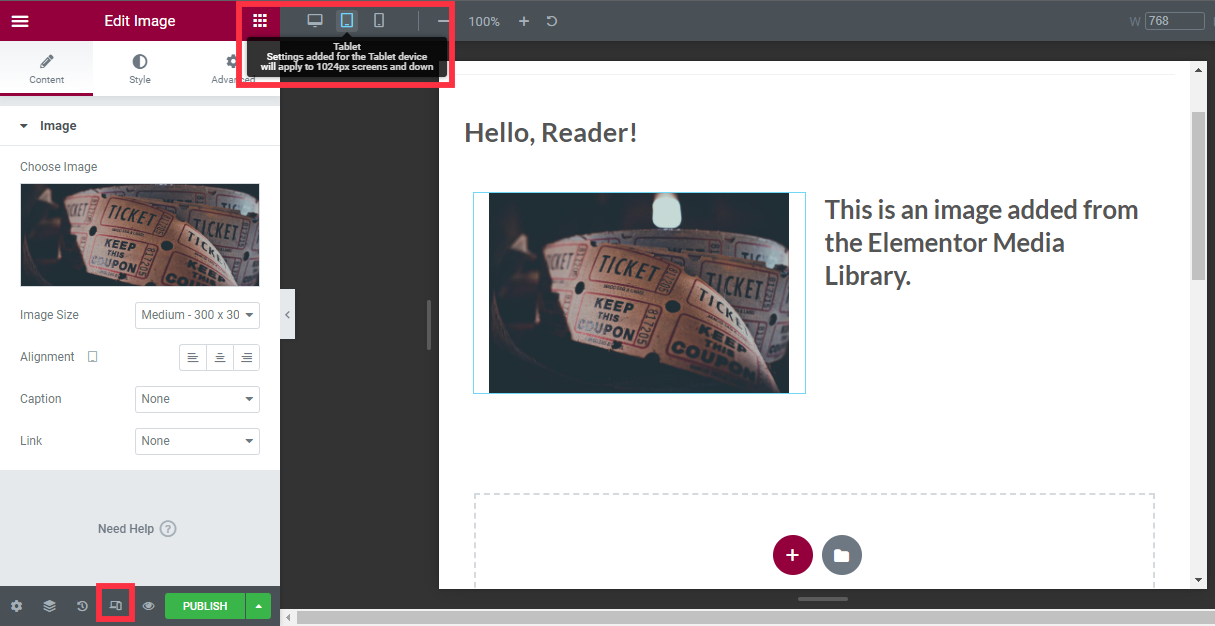Open Publish save options arrow
Screen dimensions: 1215x626
click(x=258, y=606)
